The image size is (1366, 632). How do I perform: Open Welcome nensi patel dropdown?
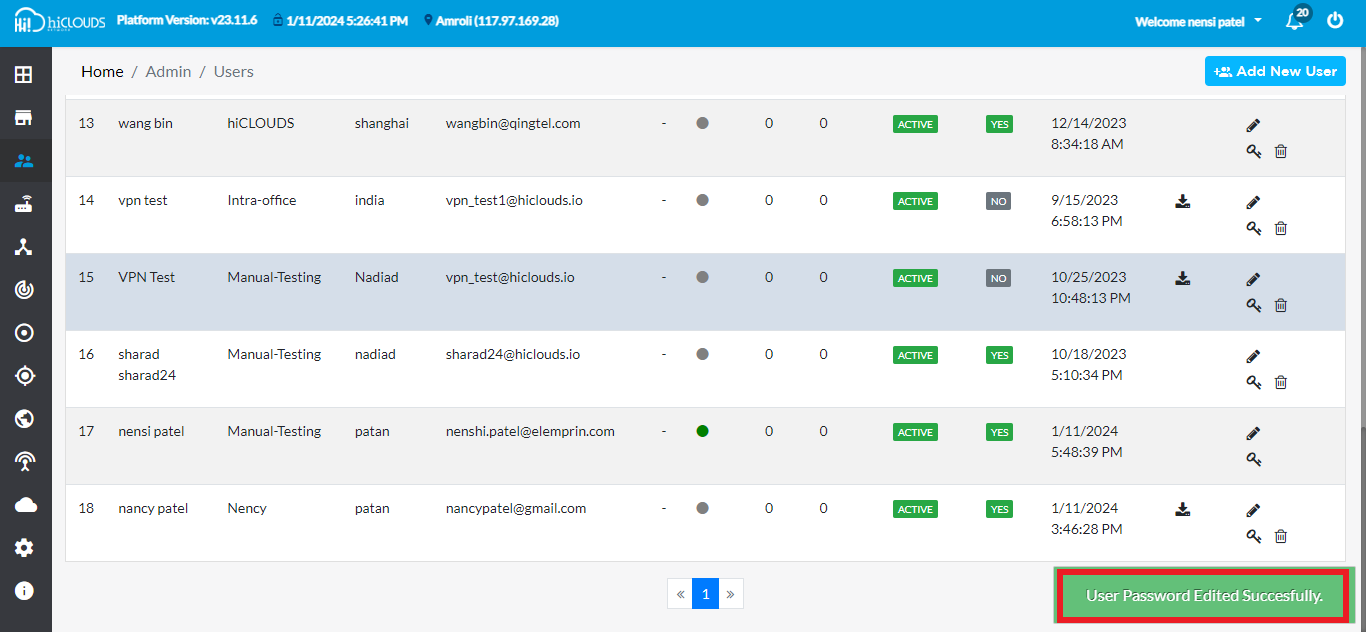[1198, 21]
